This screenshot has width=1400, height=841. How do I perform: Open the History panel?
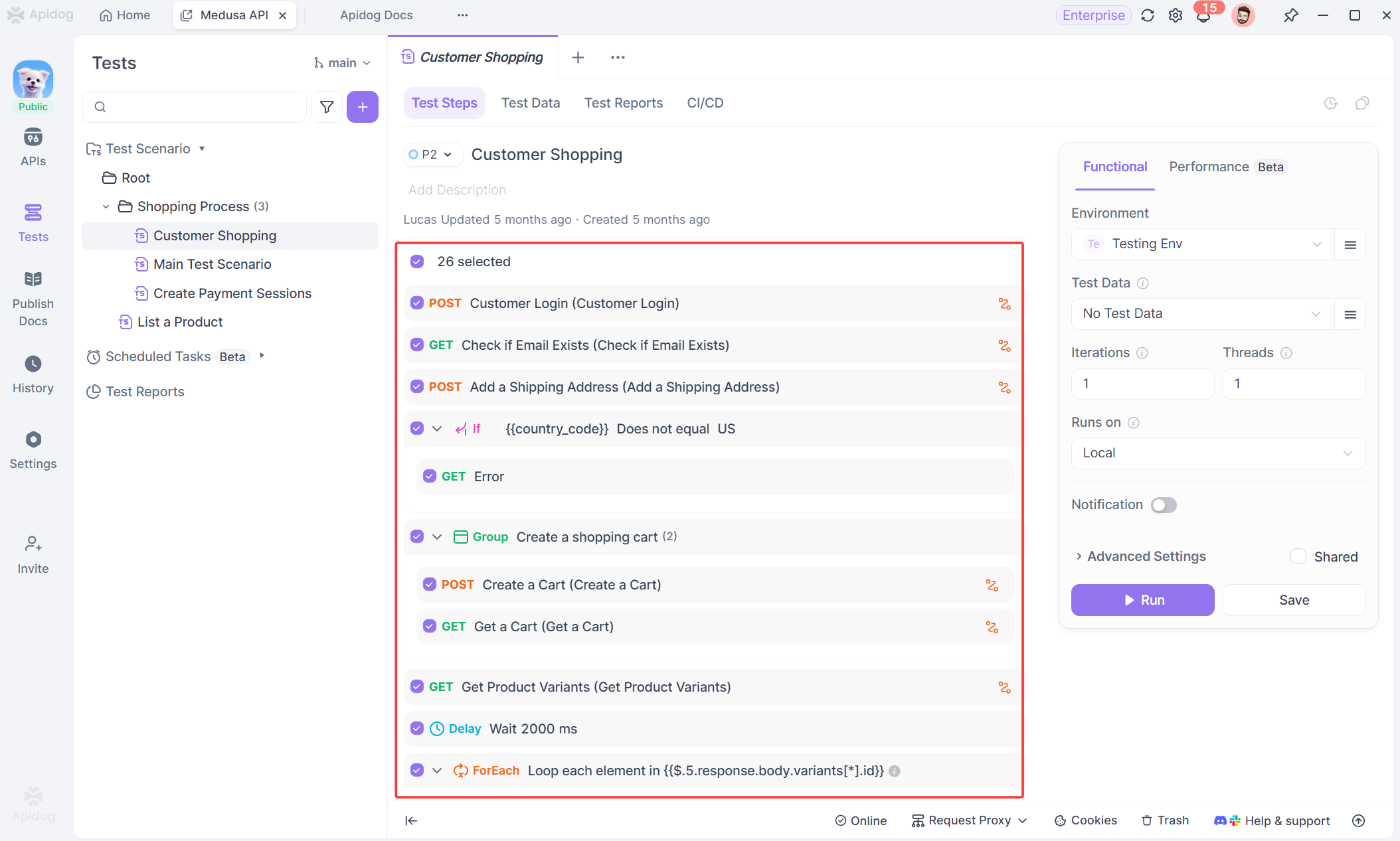(33, 374)
